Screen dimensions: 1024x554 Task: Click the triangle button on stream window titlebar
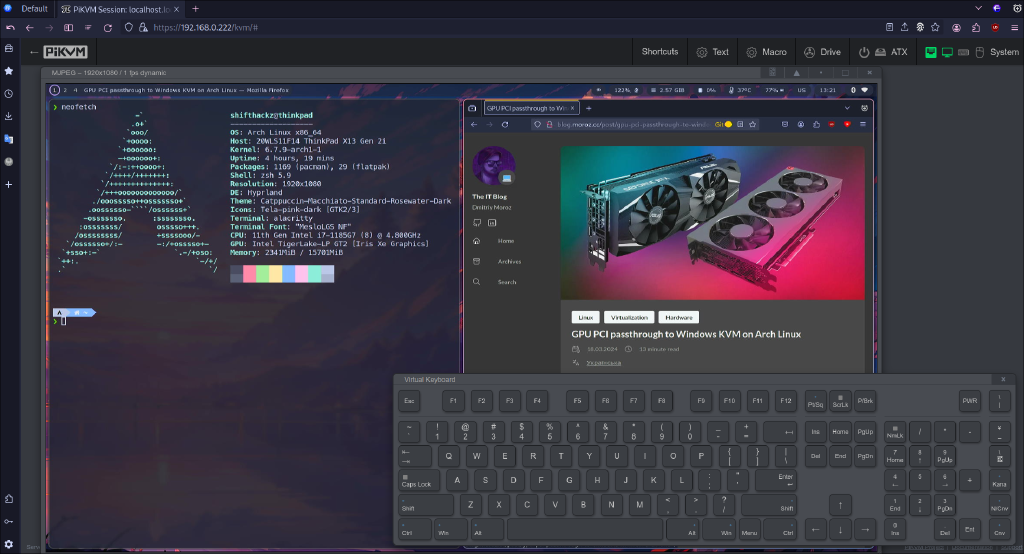pos(797,73)
